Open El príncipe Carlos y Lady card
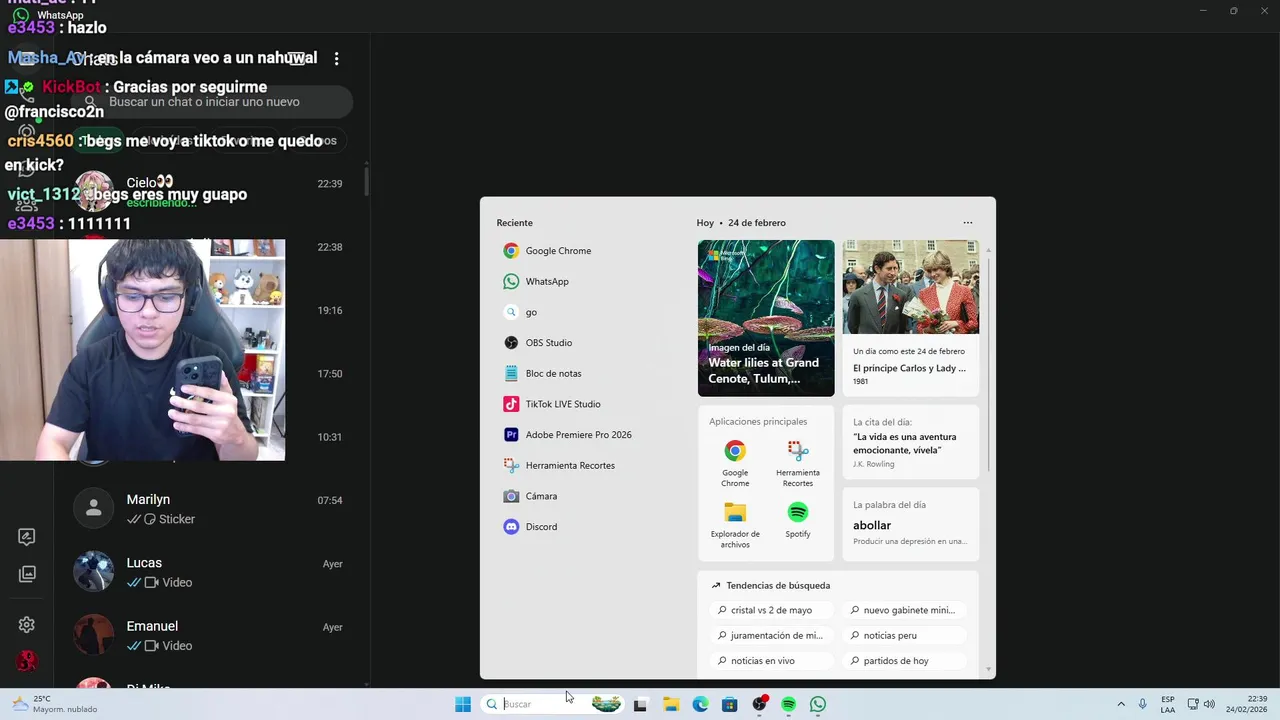Viewport: 1280px width, 720px height. 911,318
